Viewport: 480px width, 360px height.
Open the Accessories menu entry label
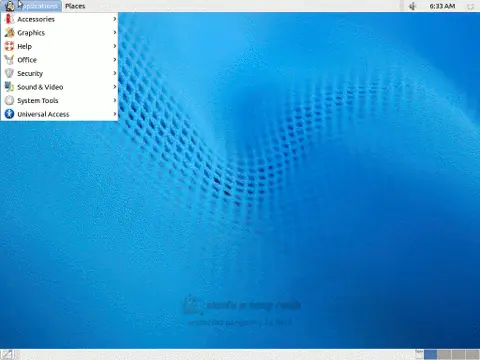click(x=36, y=19)
